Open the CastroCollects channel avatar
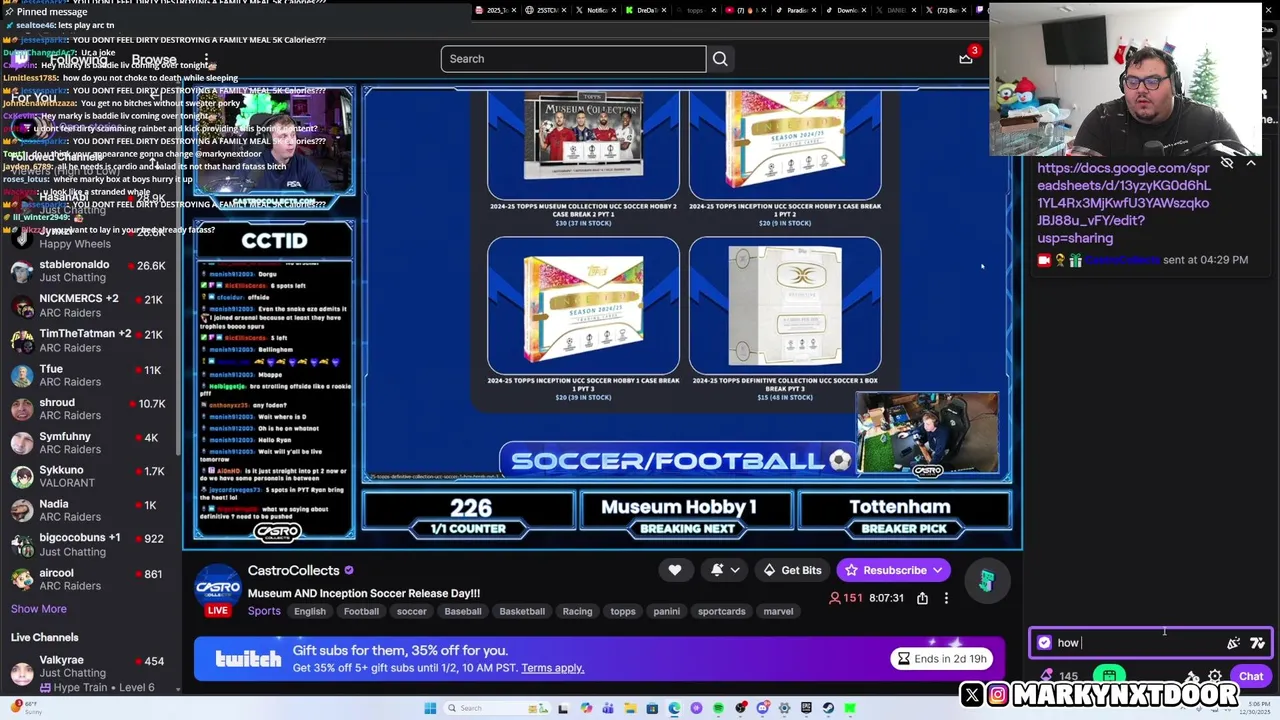 pos(218,585)
